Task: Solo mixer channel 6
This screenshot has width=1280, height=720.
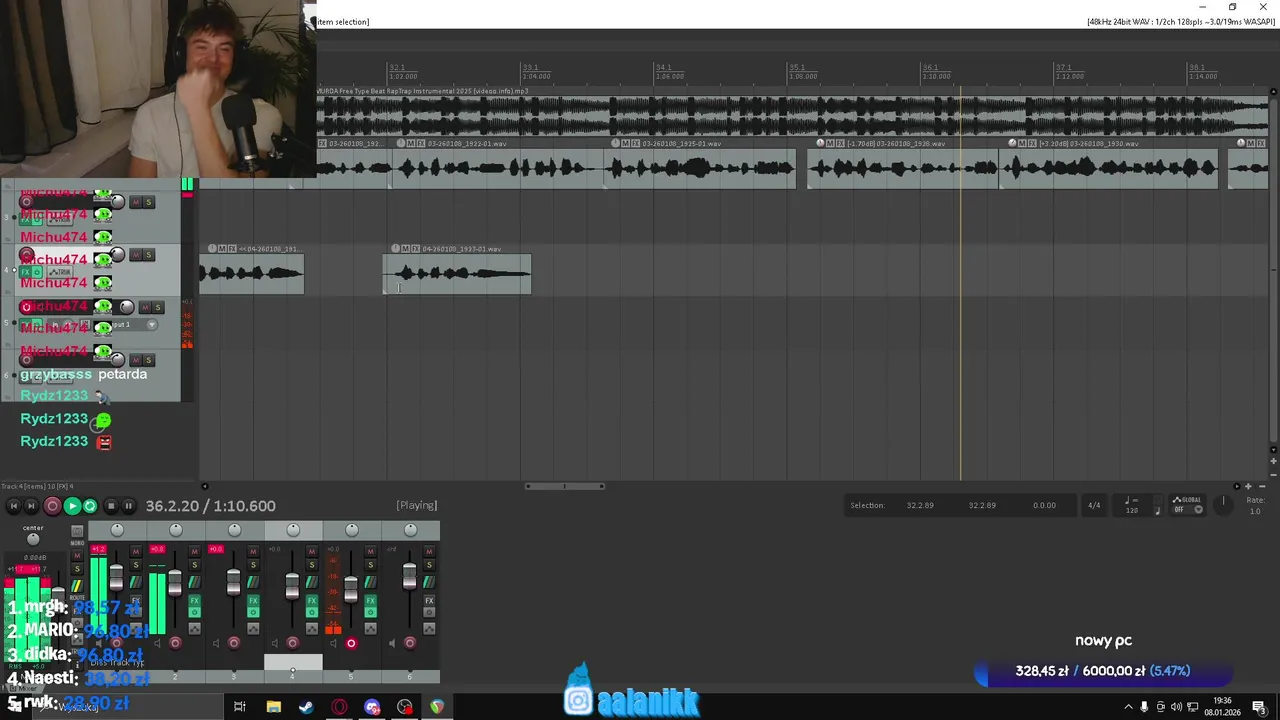Action: click(429, 564)
